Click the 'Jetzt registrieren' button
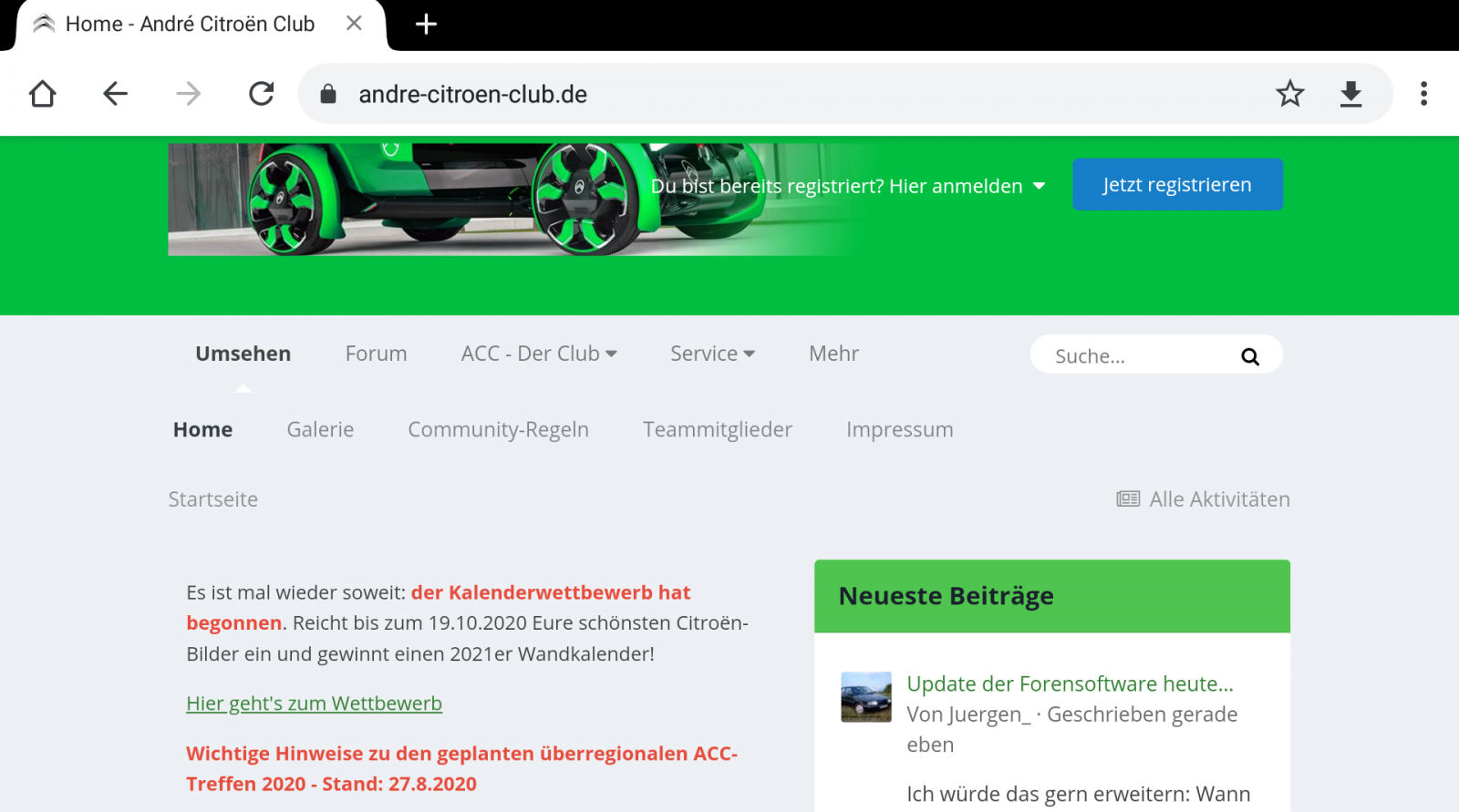 click(x=1177, y=184)
